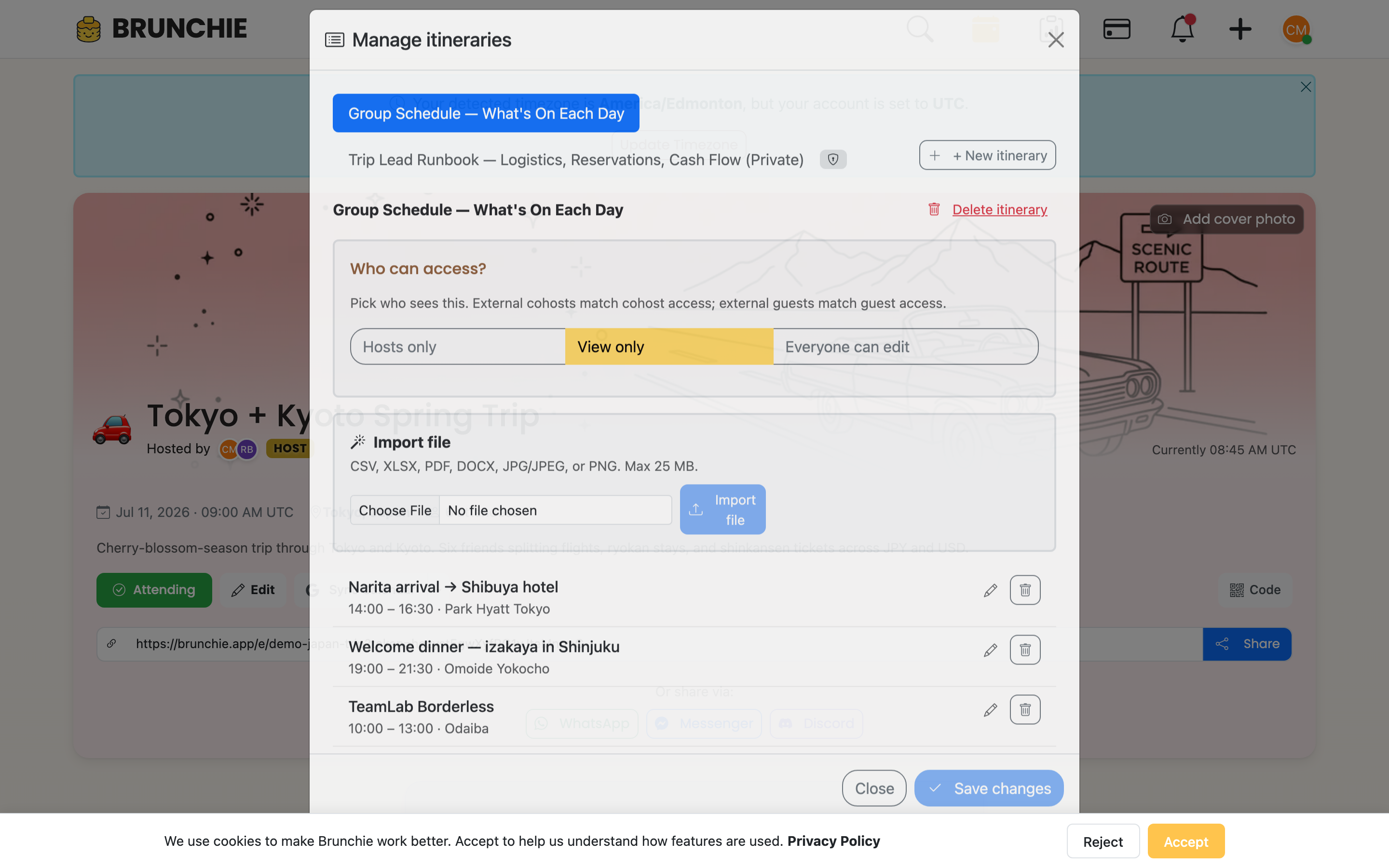Open the QR Code button

(1255, 590)
